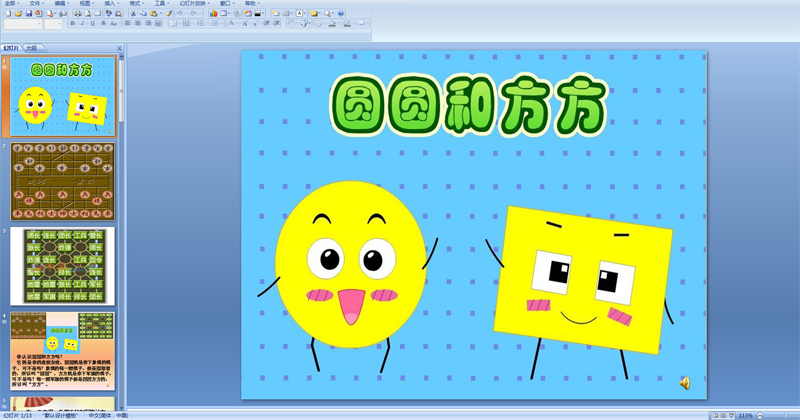The width and height of the screenshot is (800, 420).
Task: Click the Open file folder icon
Action: pyautogui.click(x=18, y=14)
